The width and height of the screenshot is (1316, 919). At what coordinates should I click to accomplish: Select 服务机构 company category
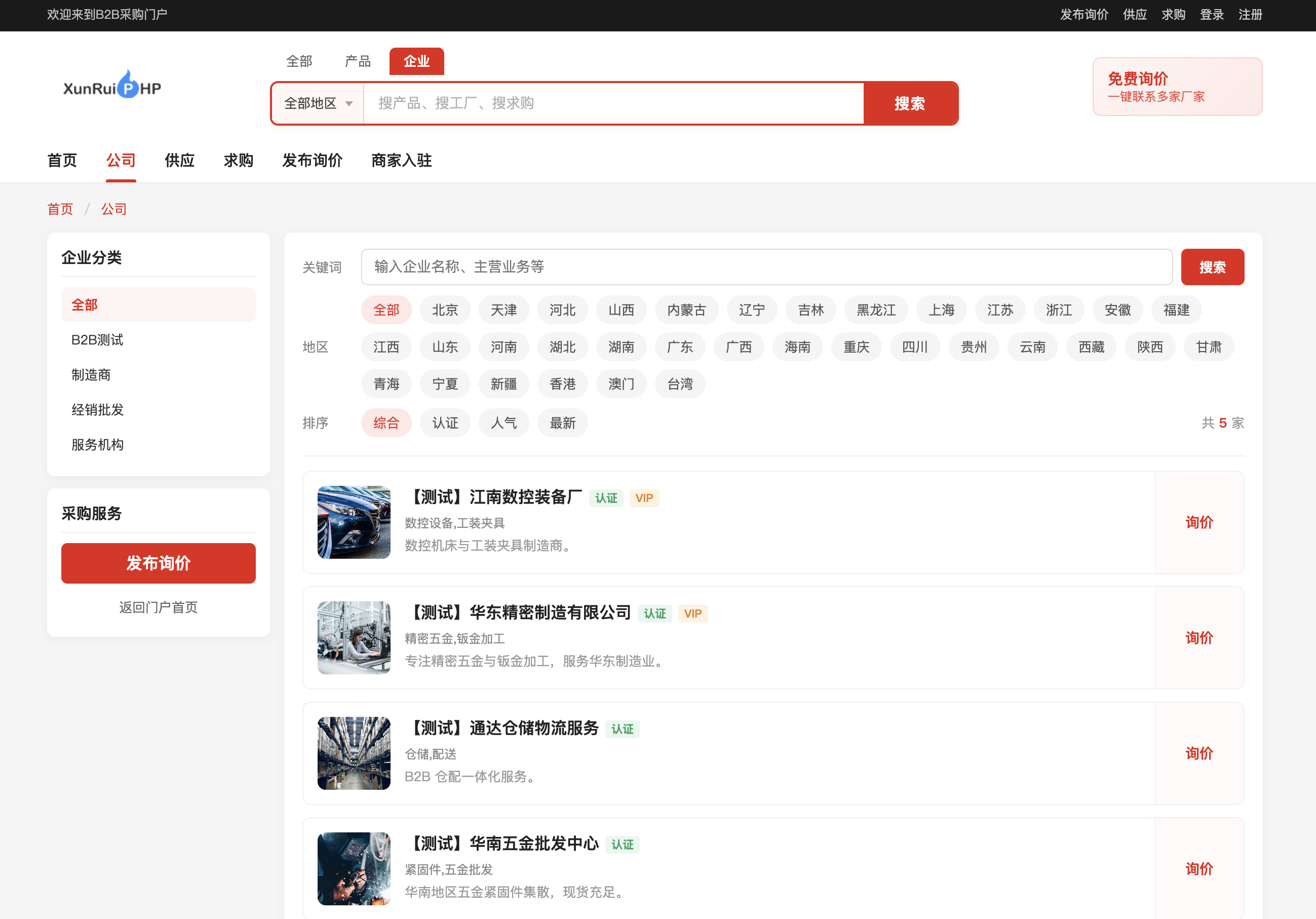pyautogui.click(x=158, y=445)
